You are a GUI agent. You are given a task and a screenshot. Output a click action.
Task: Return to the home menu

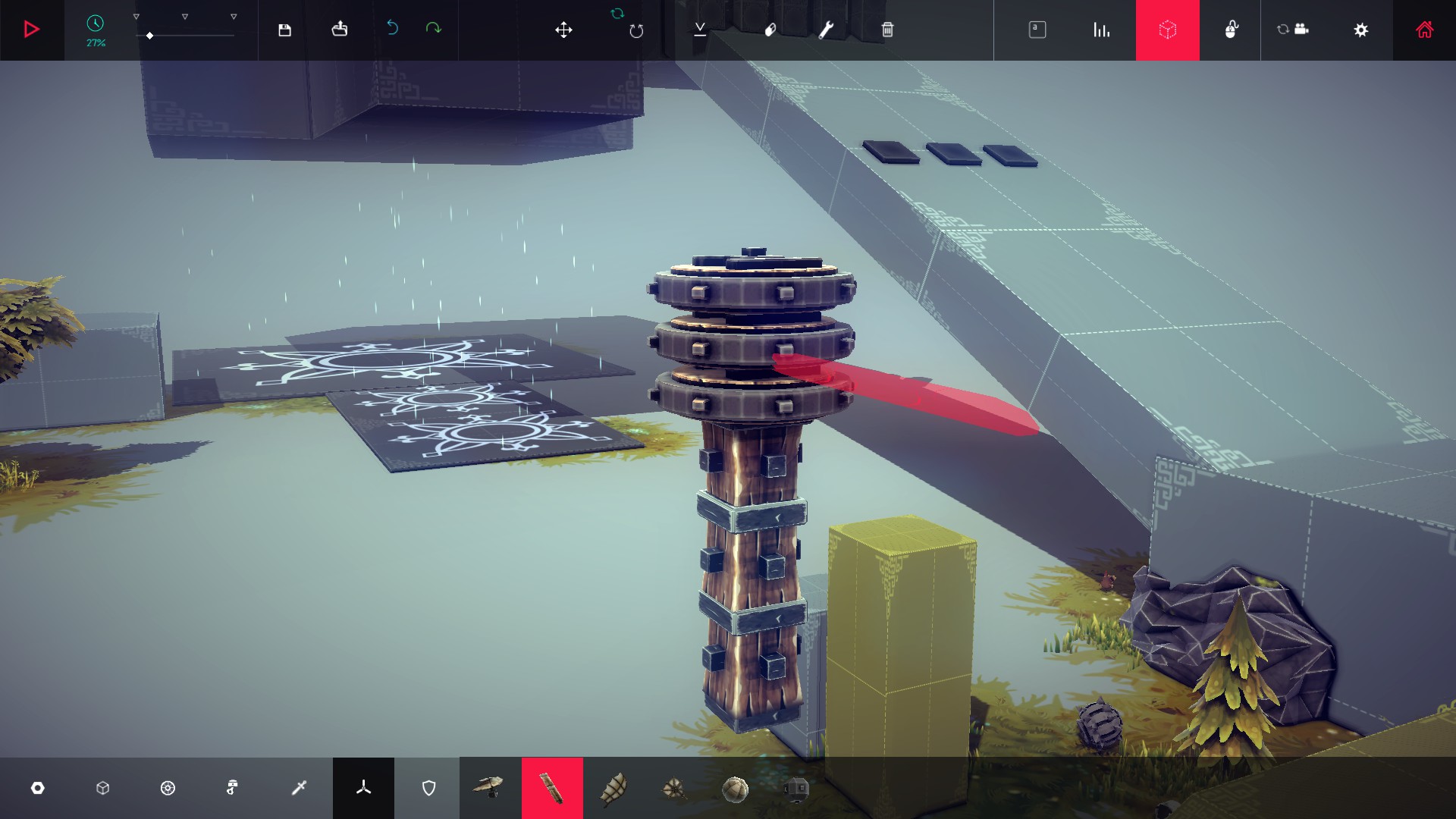[1424, 30]
